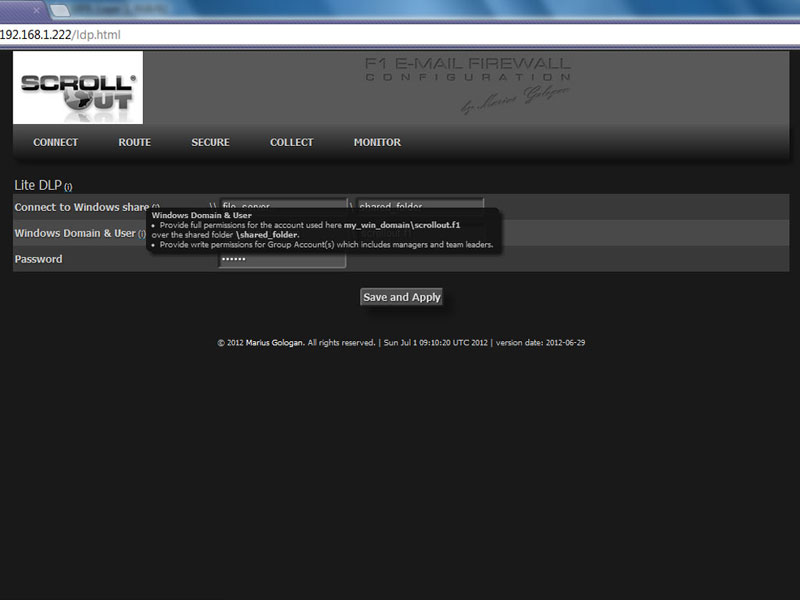800x600 pixels.
Task: Open the CONNECT menu
Action: [55, 142]
